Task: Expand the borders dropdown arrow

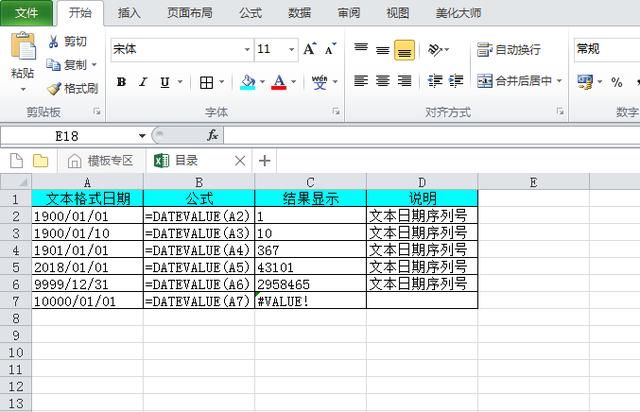Action: point(222,82)
